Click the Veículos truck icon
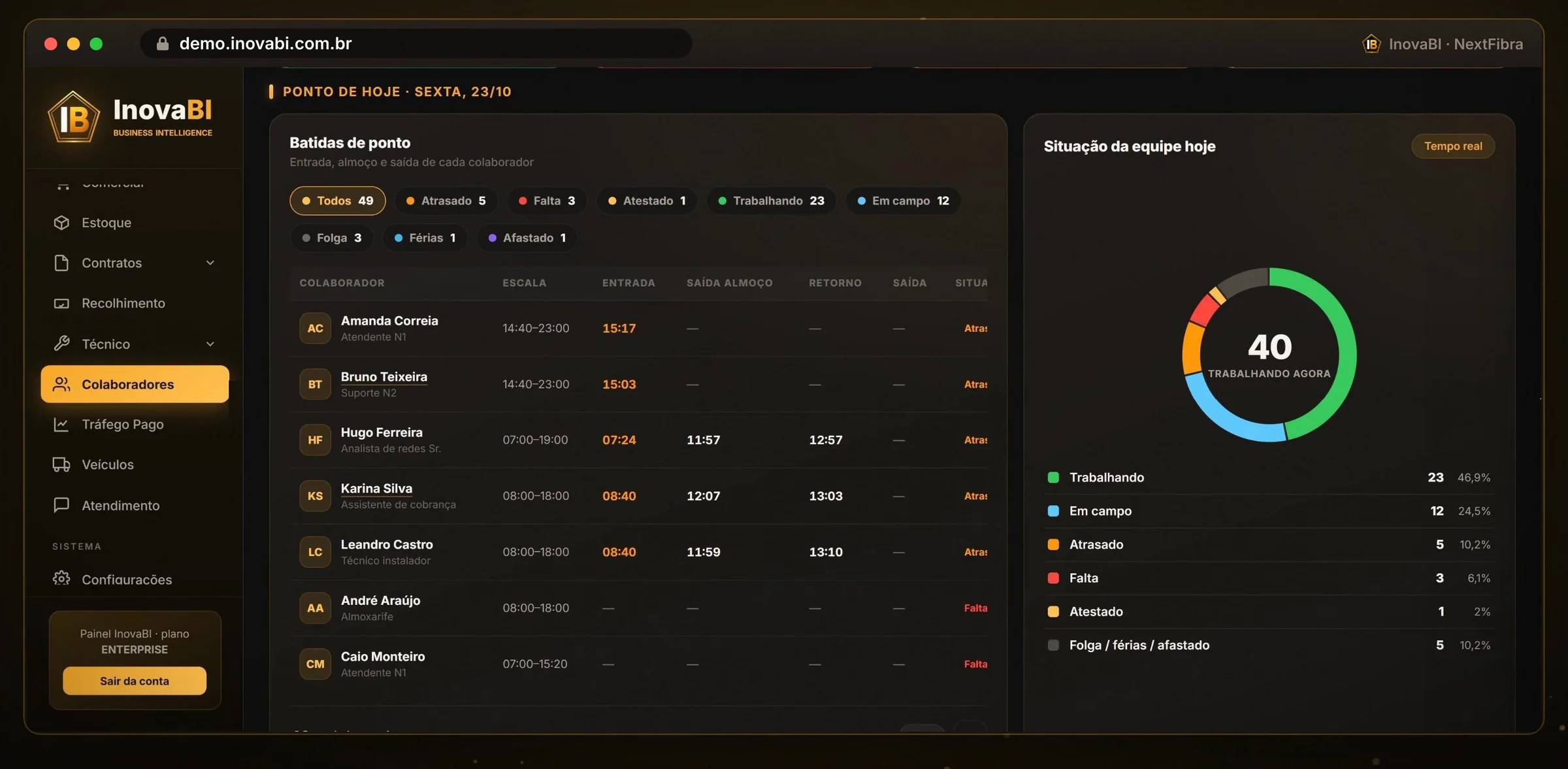Viewport: 1568px width, 769px height. 61,465
